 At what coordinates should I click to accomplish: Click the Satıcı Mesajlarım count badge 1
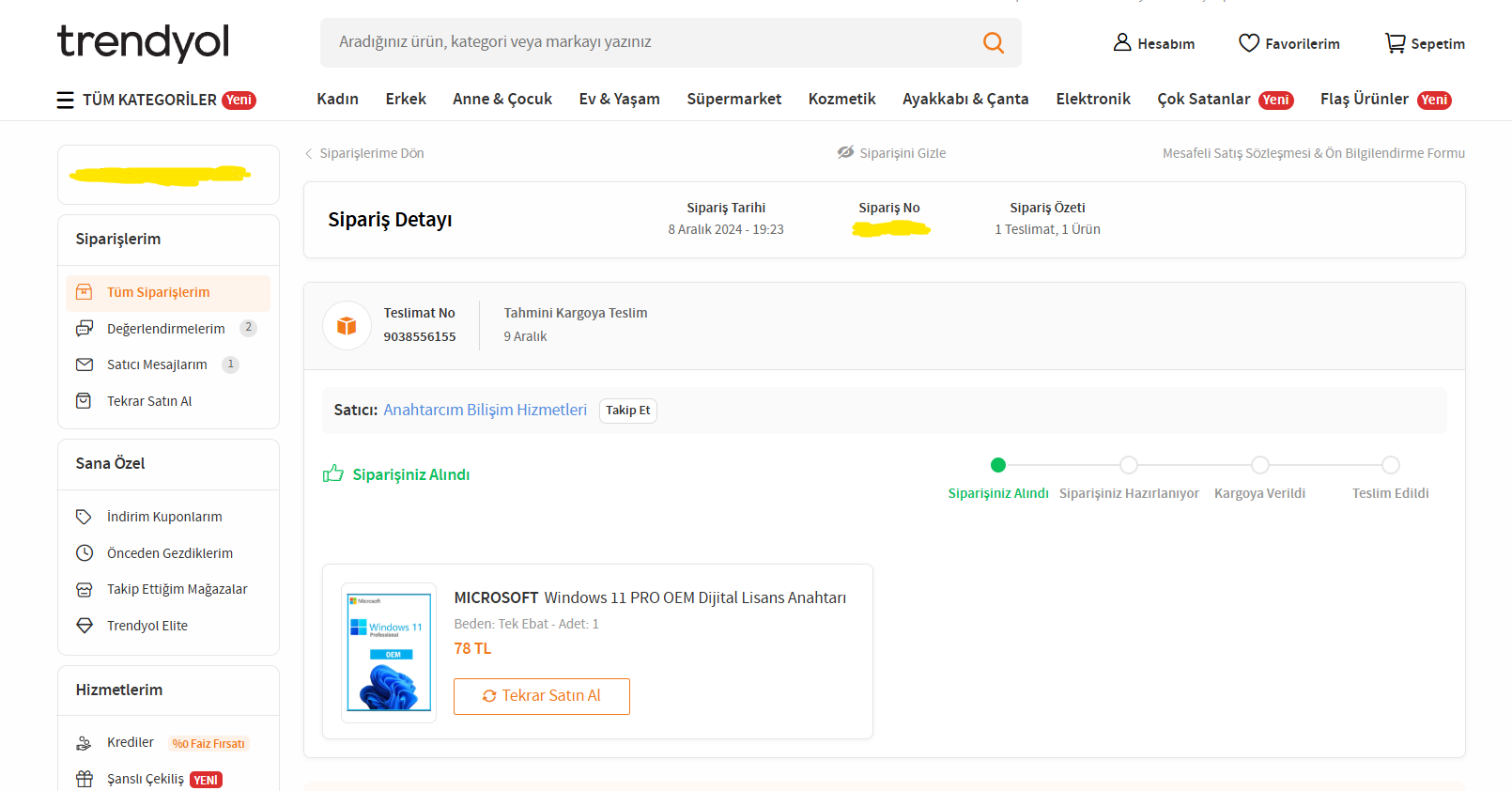[x=230, y=364]
